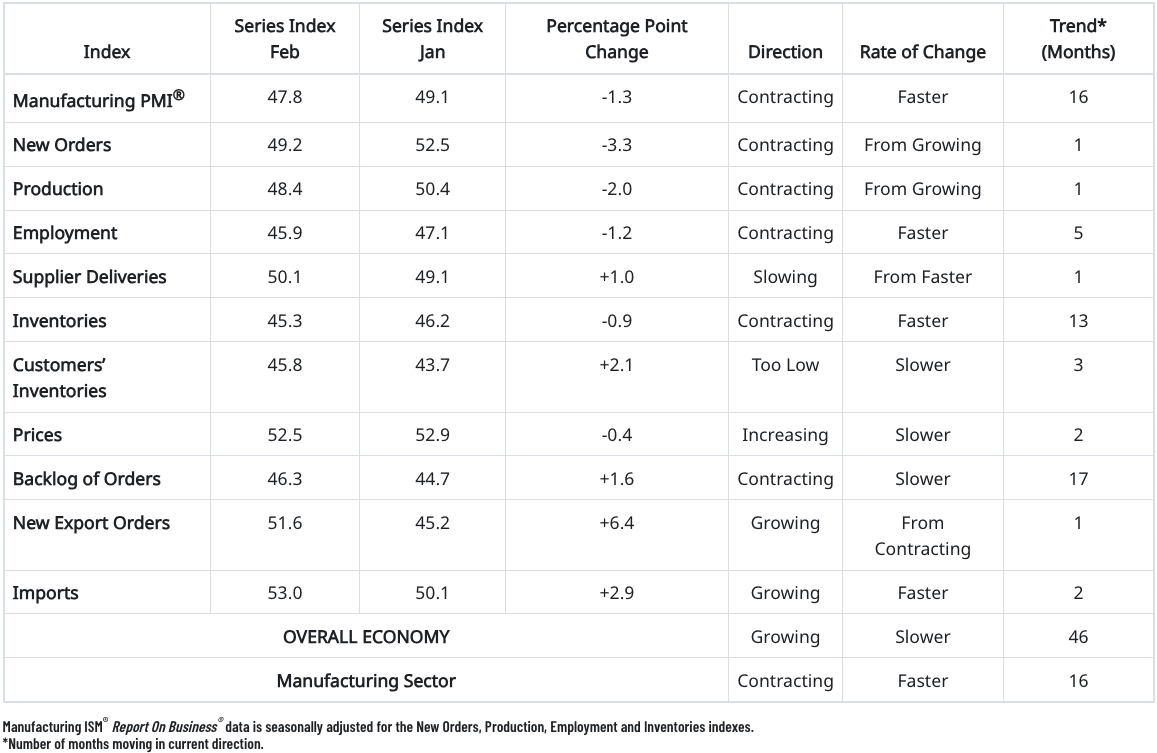Click Employment Jan value 47.1
Image resolution: width=1157 pixels, height=753 pixels.
click(x=431, y=233)
